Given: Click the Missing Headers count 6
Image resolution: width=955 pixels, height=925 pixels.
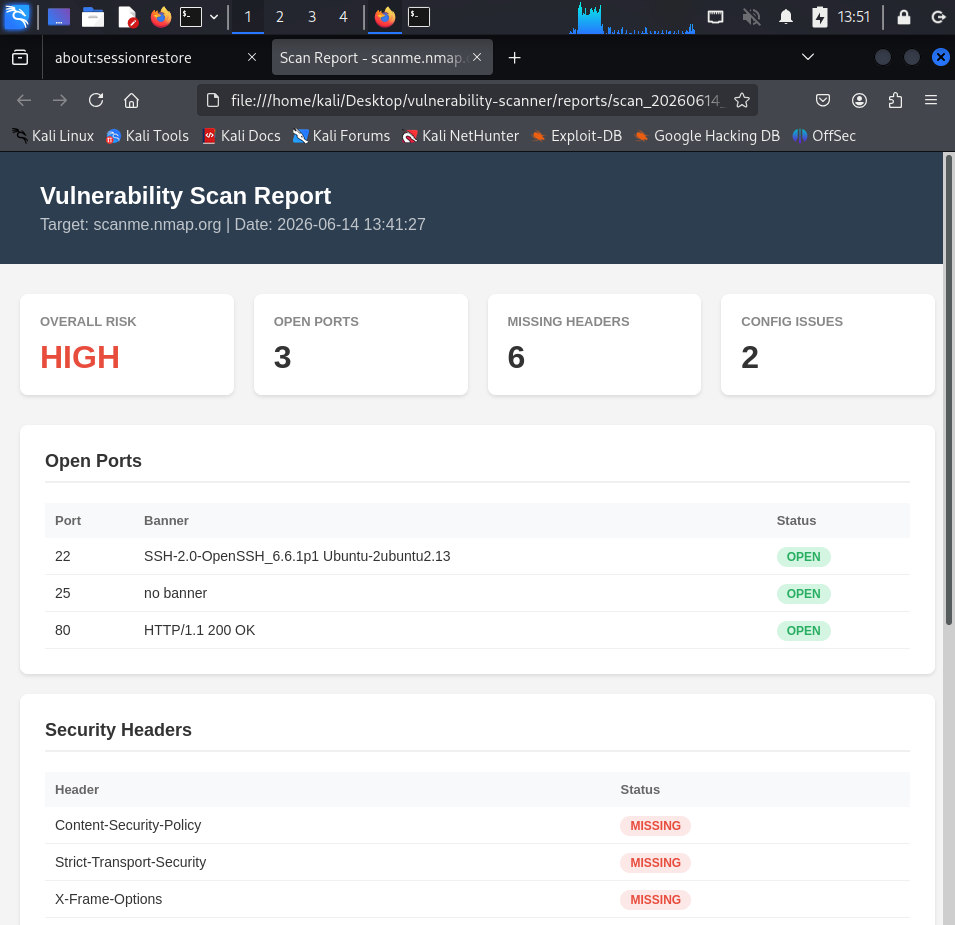Looking at the screenshot, I should 516,357.
